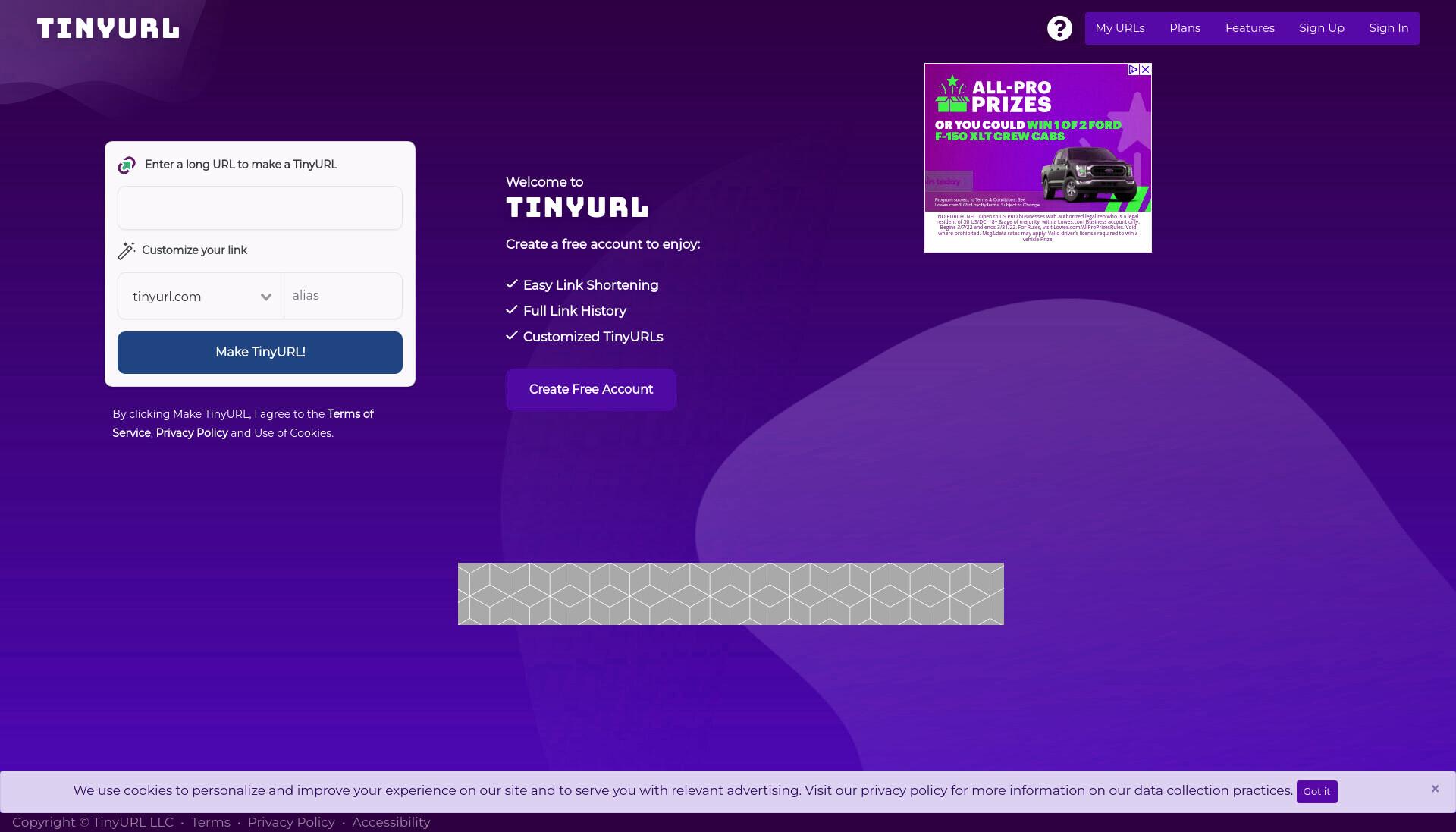Focus the alias input field

pos(344,296)
